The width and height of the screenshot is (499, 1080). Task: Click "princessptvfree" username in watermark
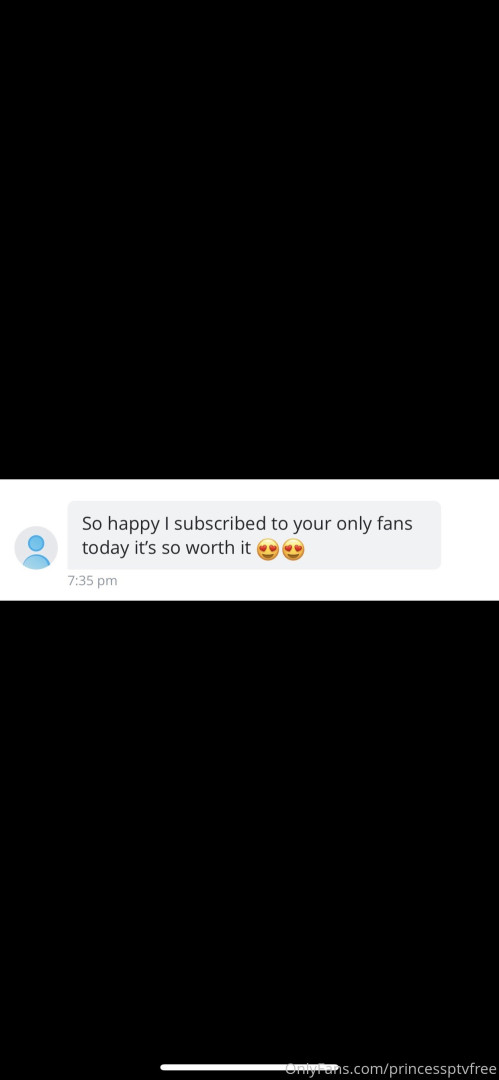pos(442,1070)
